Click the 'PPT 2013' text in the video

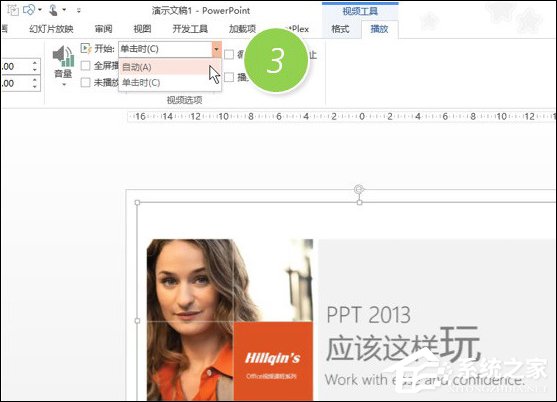tap(368, 315)
